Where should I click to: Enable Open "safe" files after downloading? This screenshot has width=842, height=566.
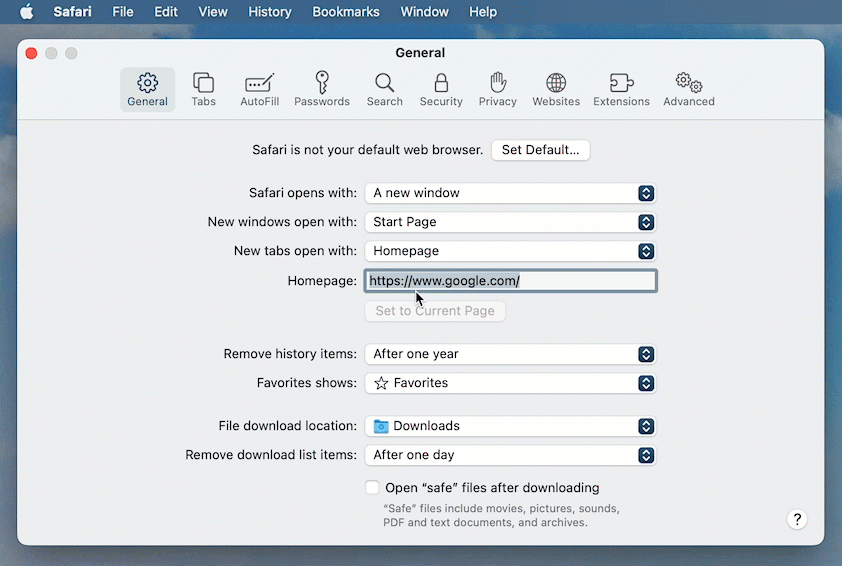[372, 487]
